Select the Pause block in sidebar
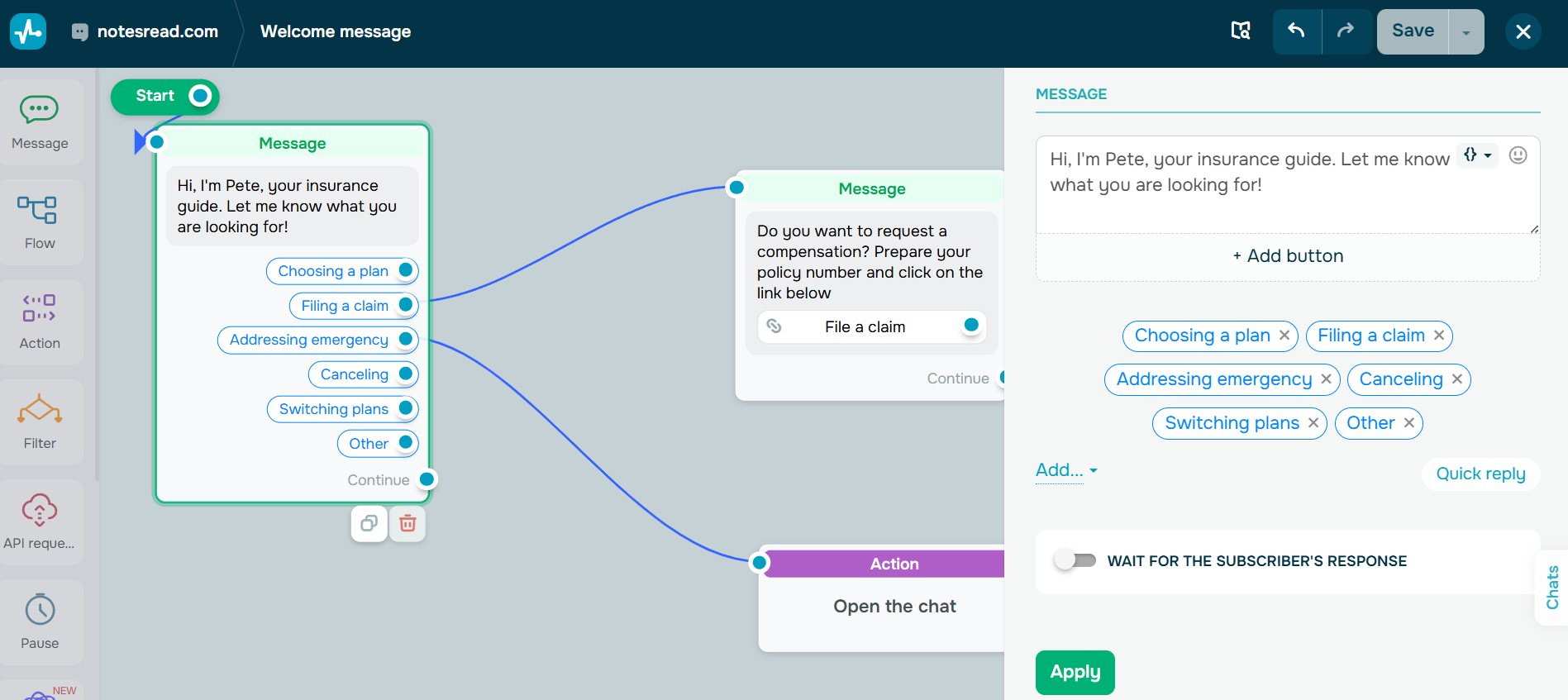Viewport: 1568px width, 700px height. (x=40, y=622)
